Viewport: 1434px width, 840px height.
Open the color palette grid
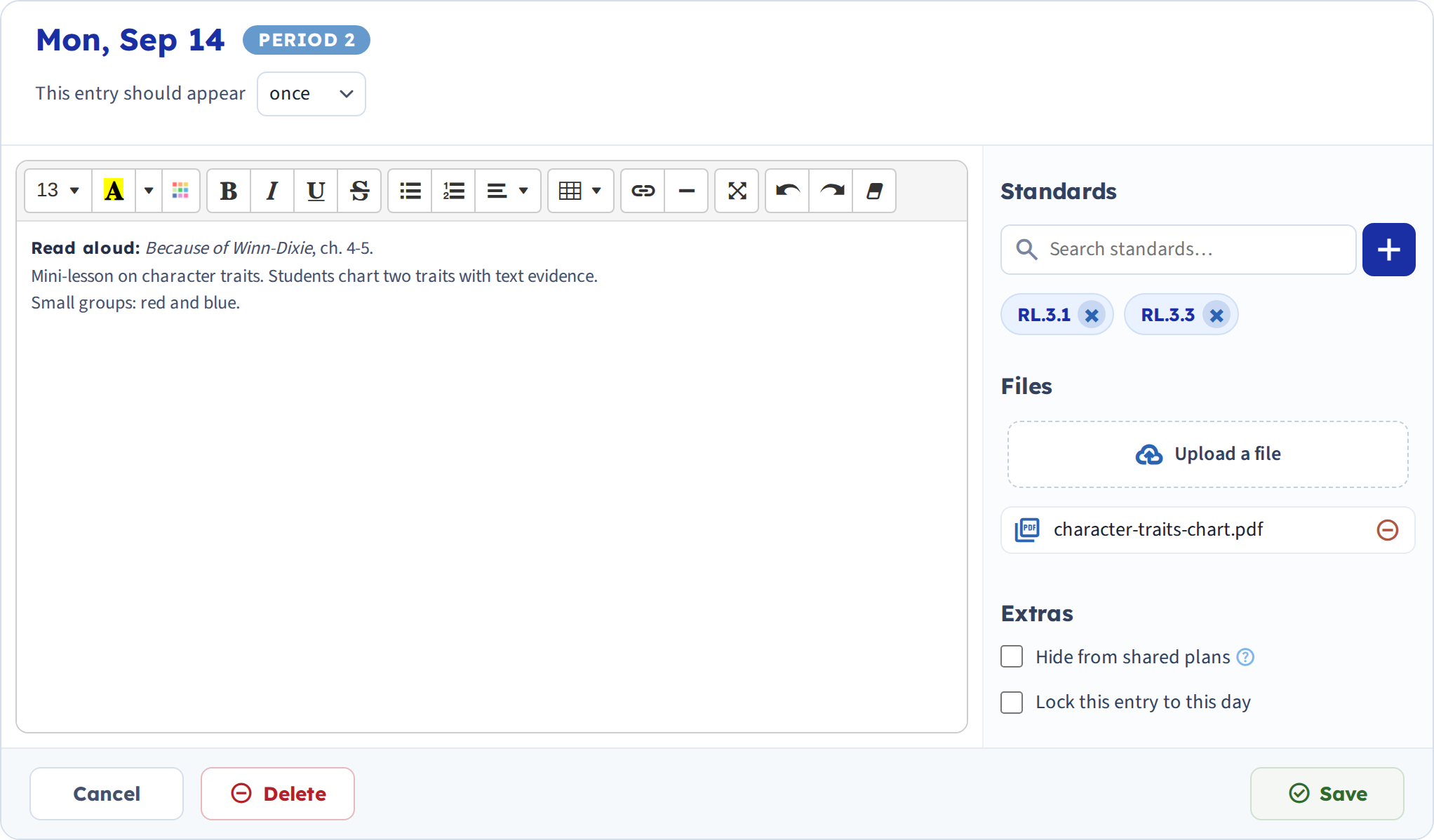click(x=180, y=191)
